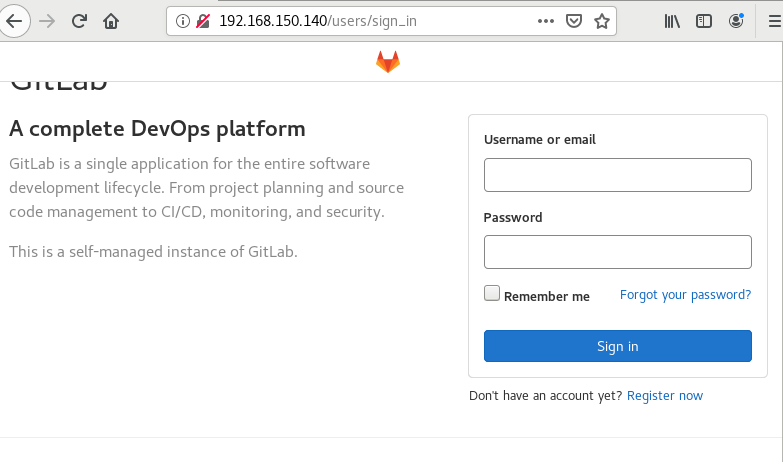Screen dimensions: 783x462
Task: Focus the Username or email field
Action: coord(617,175)
